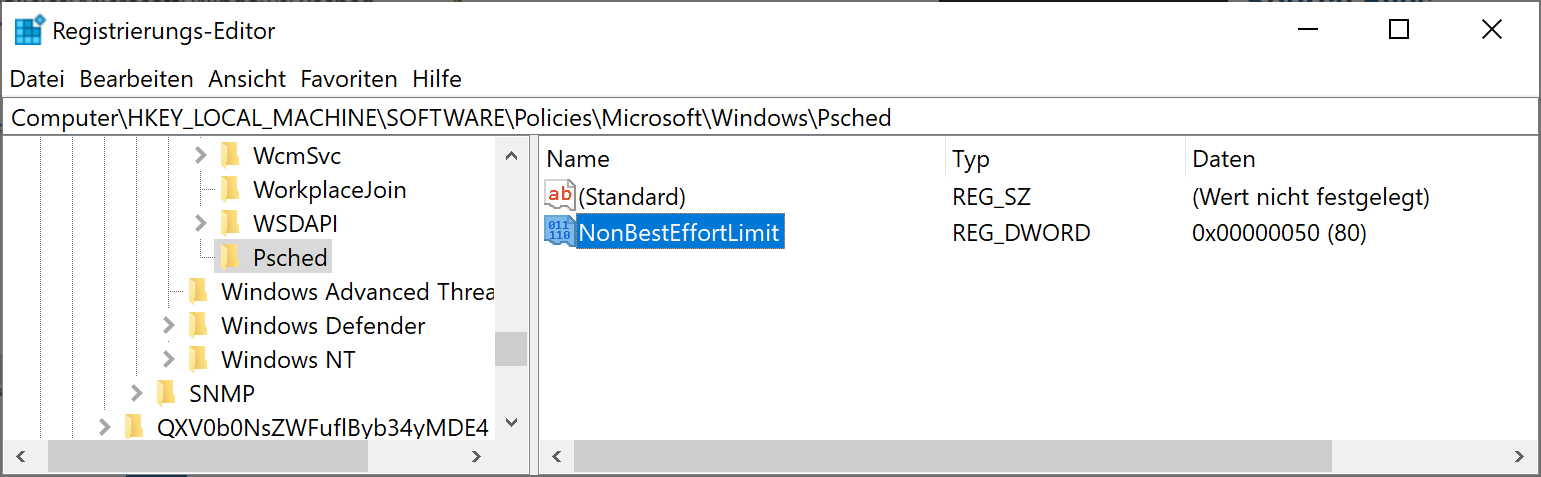Click the Windows NT folder icon
The width and height of the screenshot is (1541, 477).
click(x=199, y=359)
